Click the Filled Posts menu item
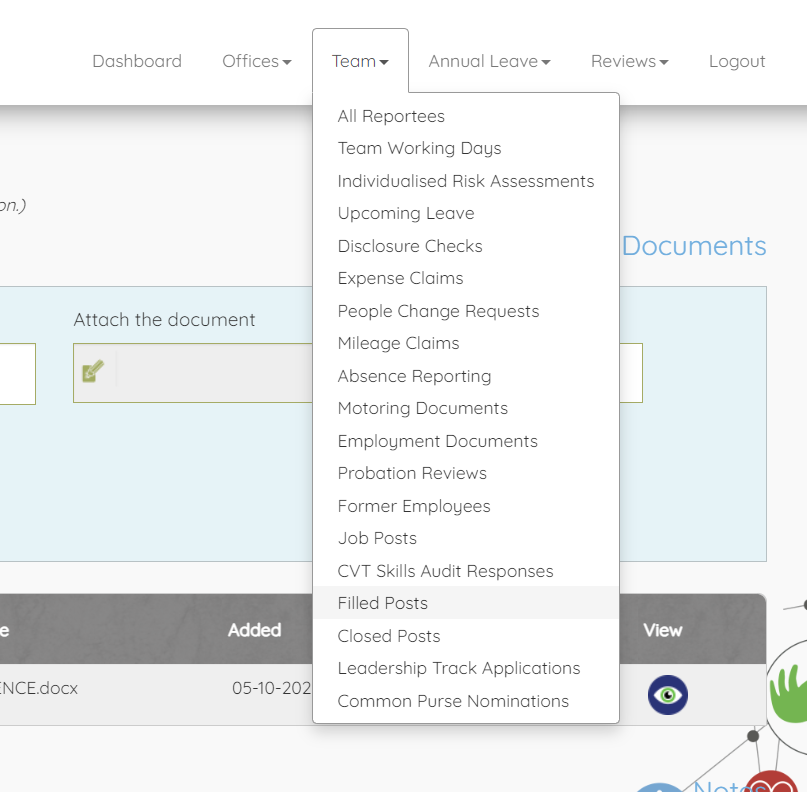The height and width of the screenshot is (792, 807). [382, 603]
